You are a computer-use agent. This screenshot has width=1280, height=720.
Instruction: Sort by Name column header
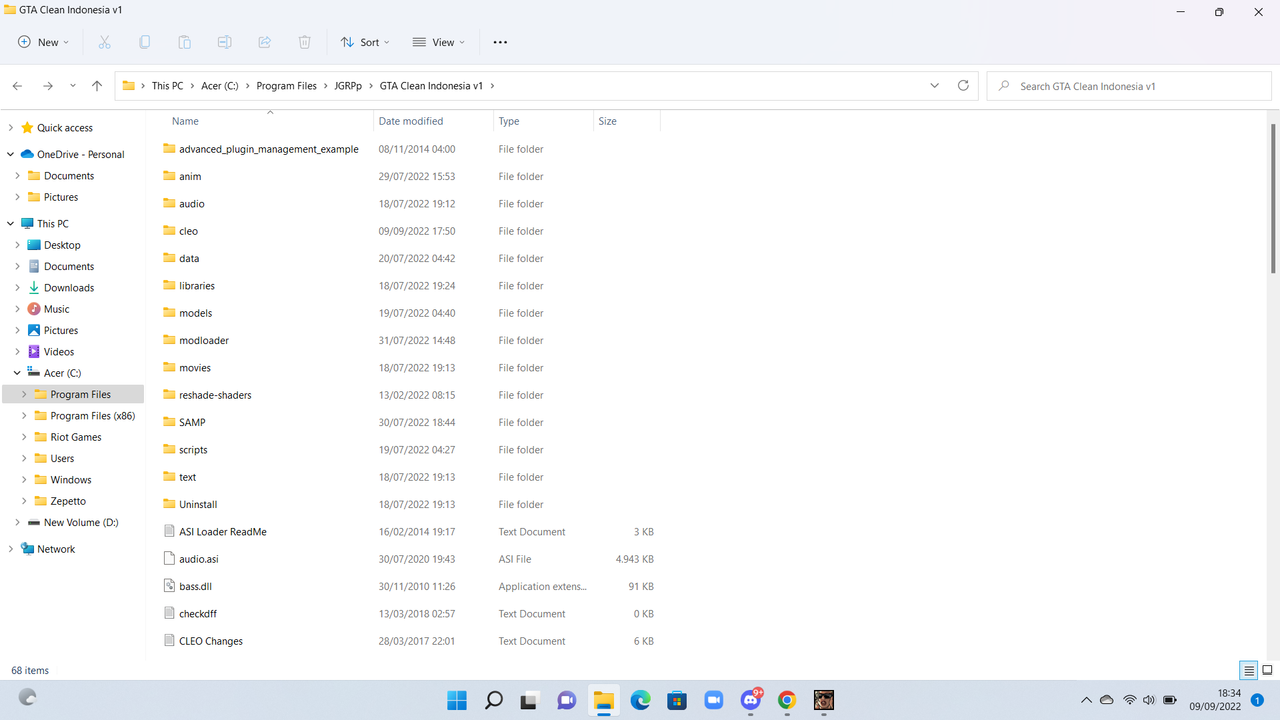tap(185, 121)
